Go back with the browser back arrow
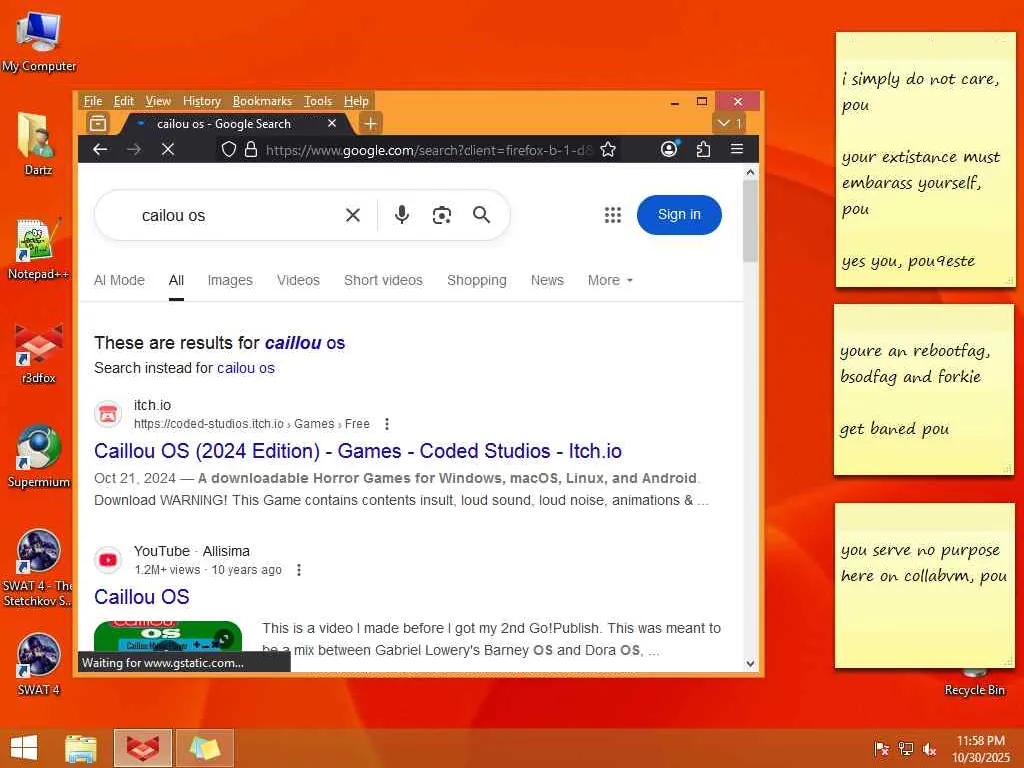This screenshot has width=1024, height=768. click(100, 150)
